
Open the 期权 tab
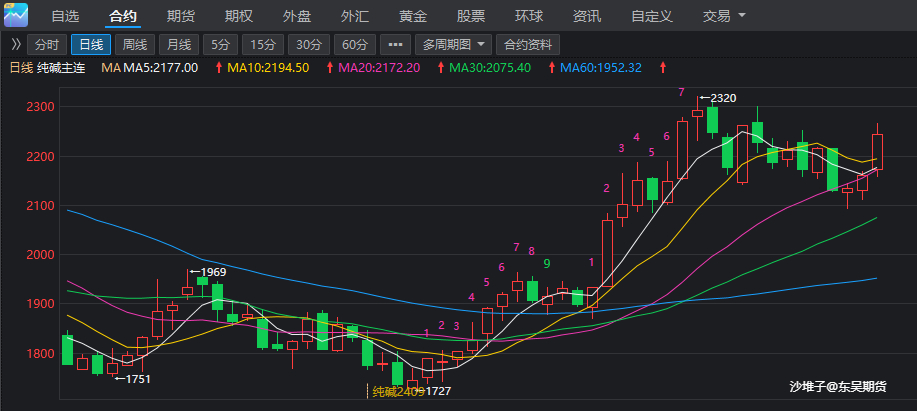[x=239, y=16]
